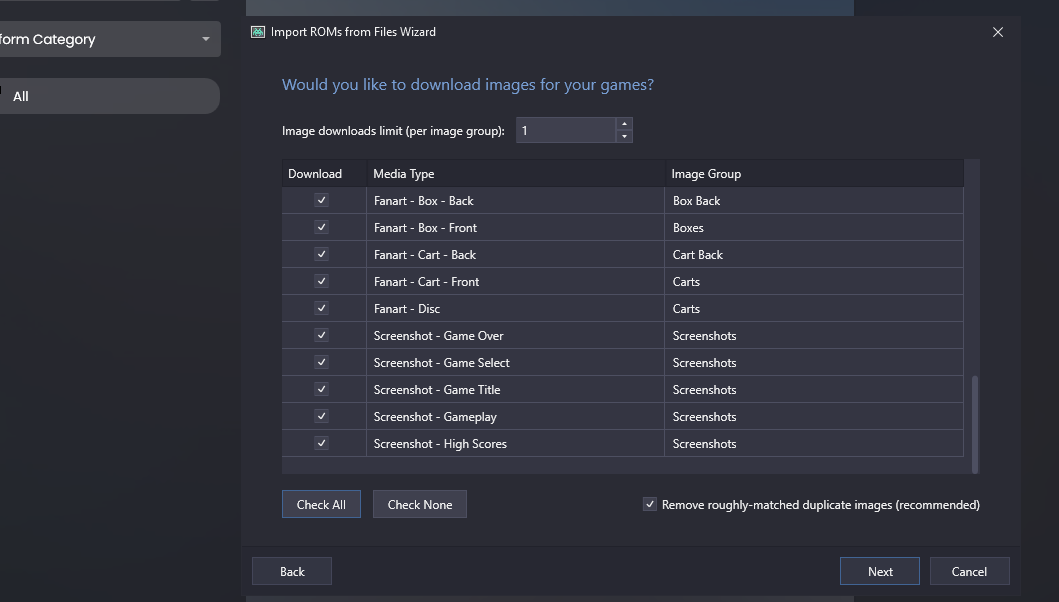This screenshot has height=602, width=1059.
Task: Click Screenshots cell in Game Select row
Action: (x=815, y=363)
